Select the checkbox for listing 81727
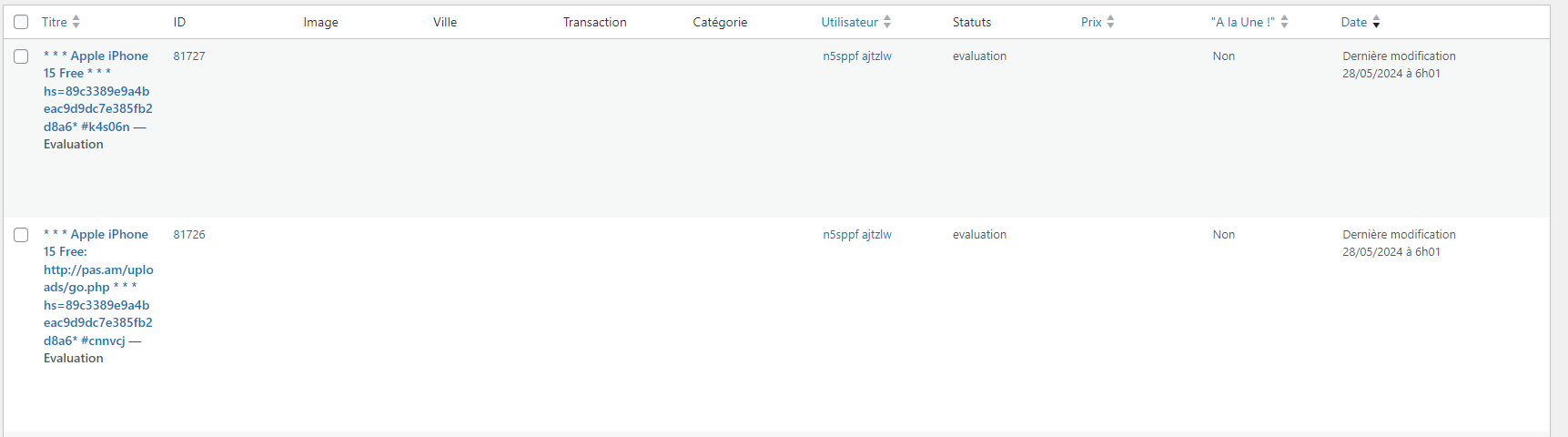 point(21,56)
